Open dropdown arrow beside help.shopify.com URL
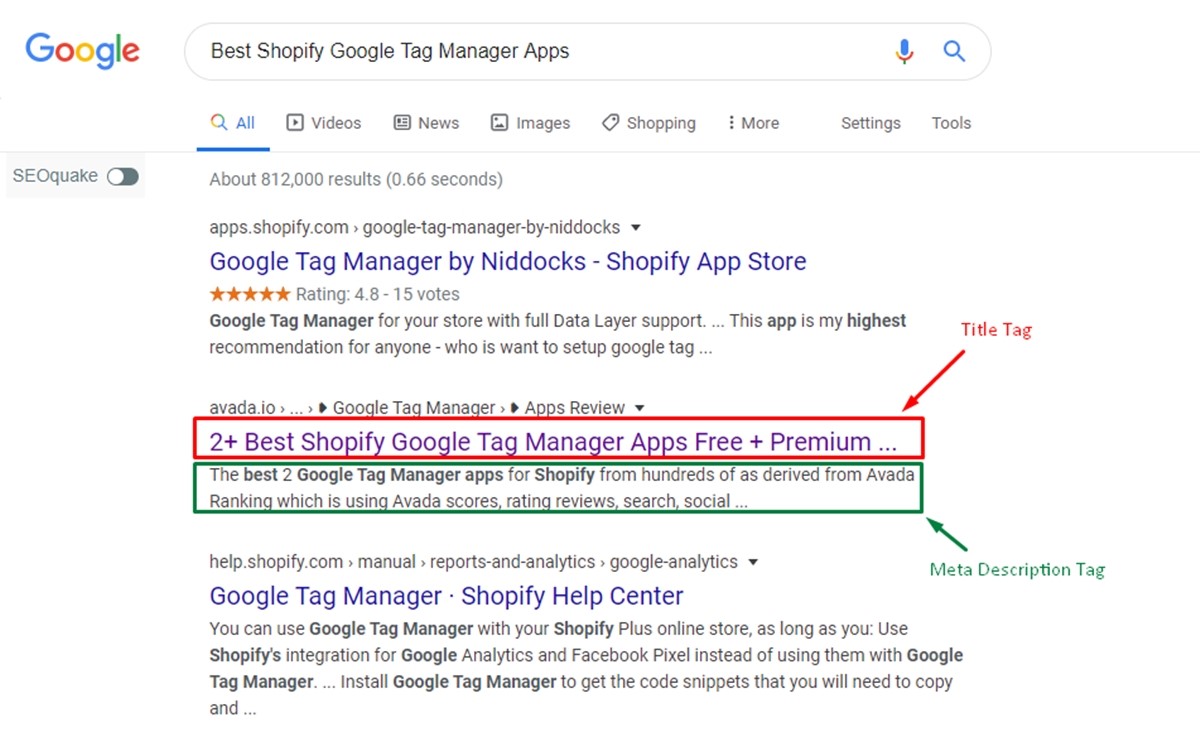Viewport: 1200px width, 741px height. click(753, 562)
